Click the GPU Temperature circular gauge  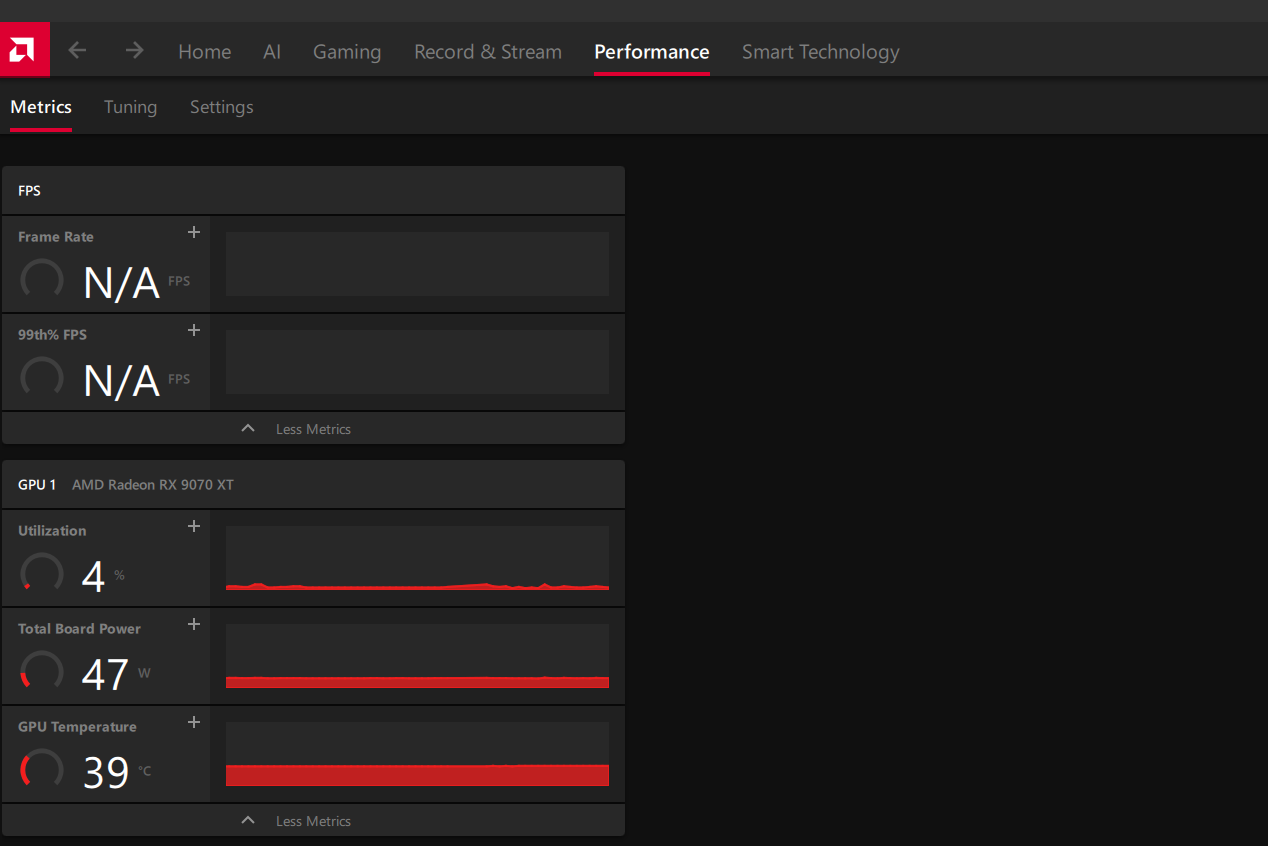(42, 769)
